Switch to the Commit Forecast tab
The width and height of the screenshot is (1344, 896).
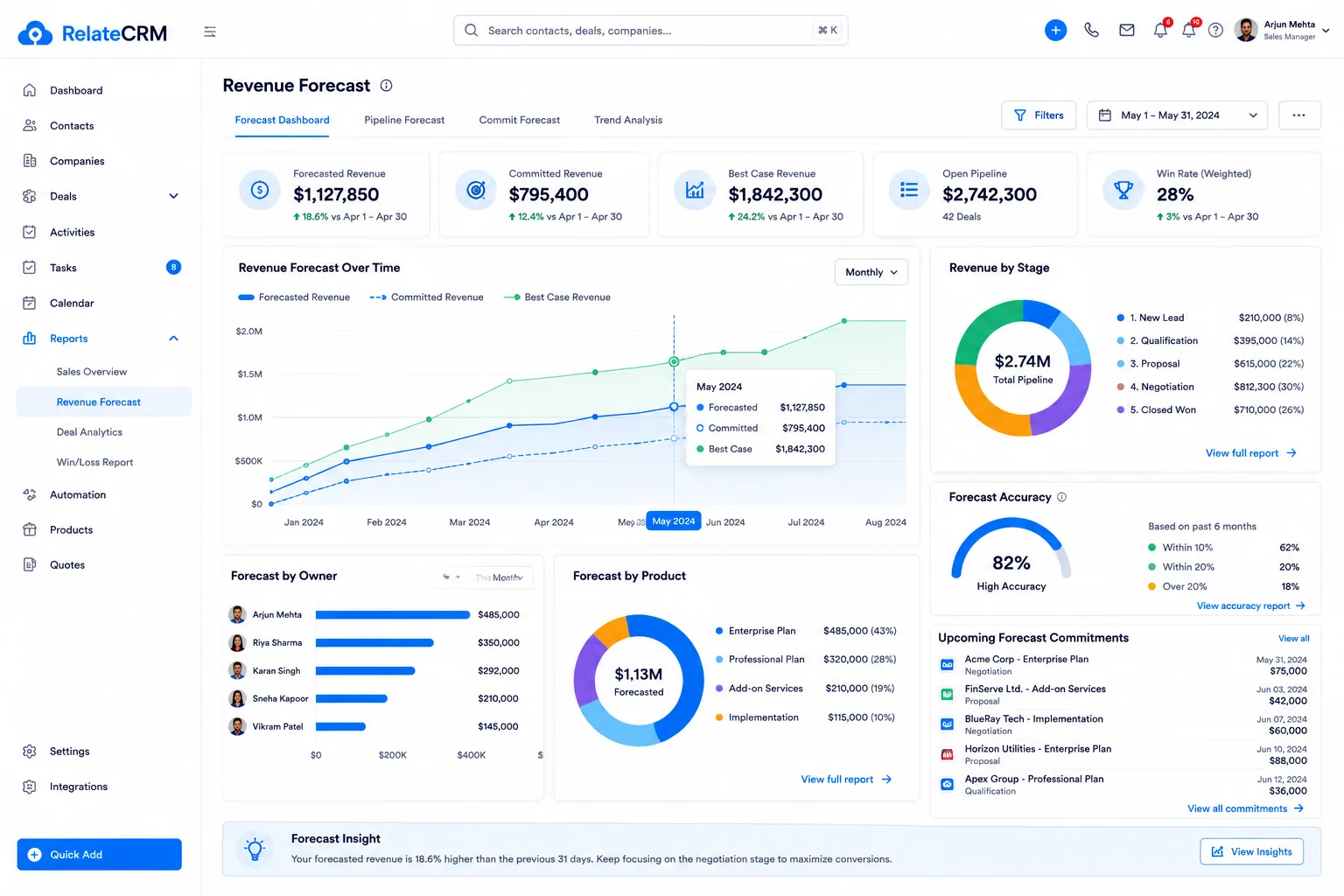[x=520, y=120]
